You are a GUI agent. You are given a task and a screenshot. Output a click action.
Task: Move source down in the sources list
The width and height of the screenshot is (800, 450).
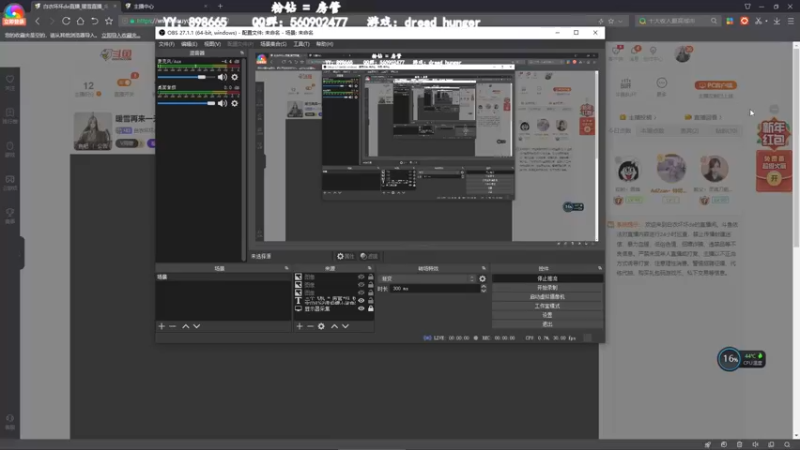click(345, 326)
